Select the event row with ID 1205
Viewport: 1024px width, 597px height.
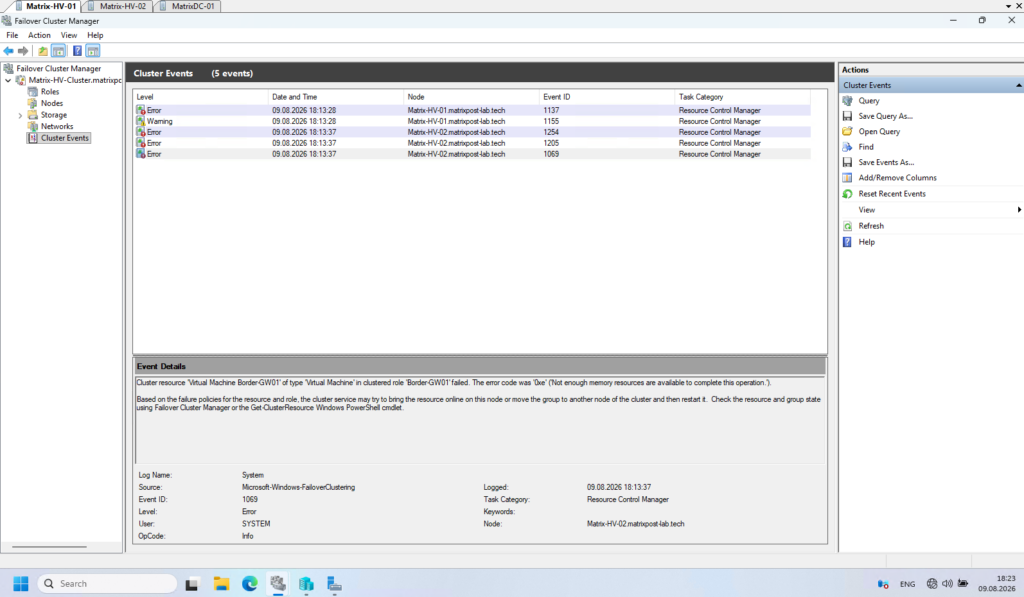coord(472,143)
